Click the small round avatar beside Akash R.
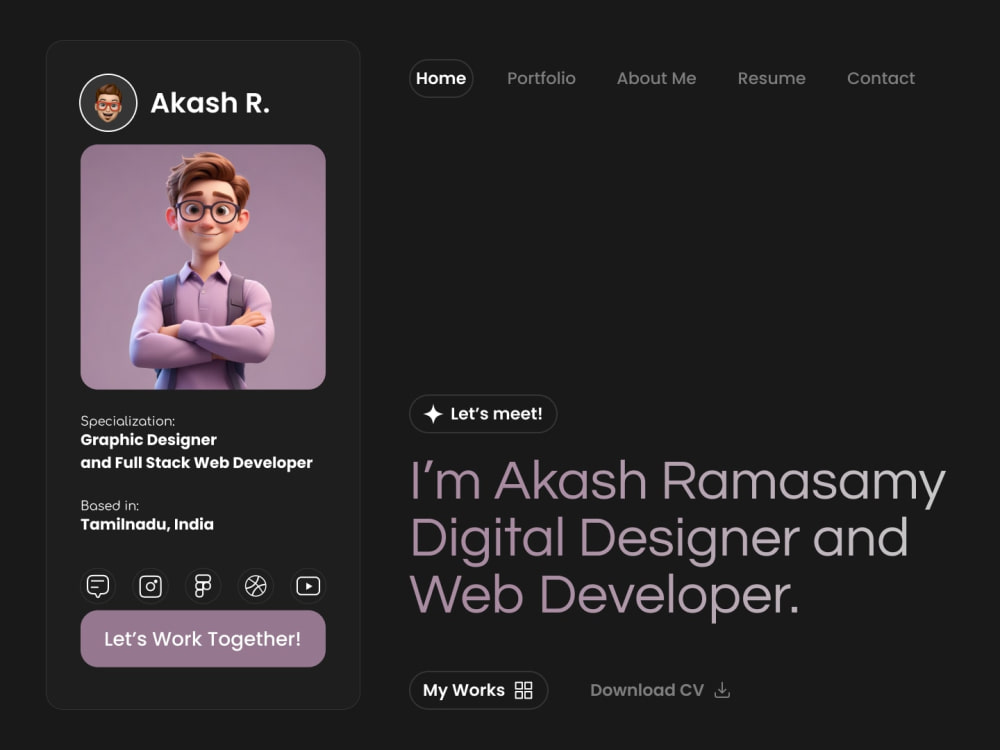Image resolution: width=1000 pixels, height=750 pixels. point(108,103)
